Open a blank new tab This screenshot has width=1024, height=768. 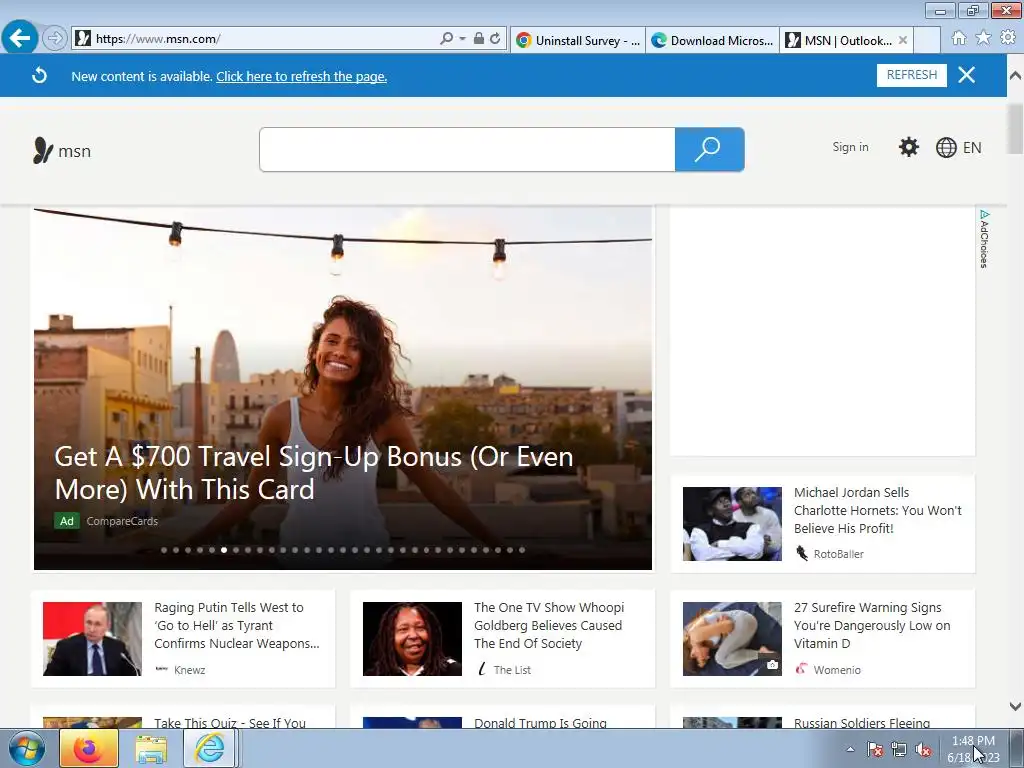tap(927, 40)
